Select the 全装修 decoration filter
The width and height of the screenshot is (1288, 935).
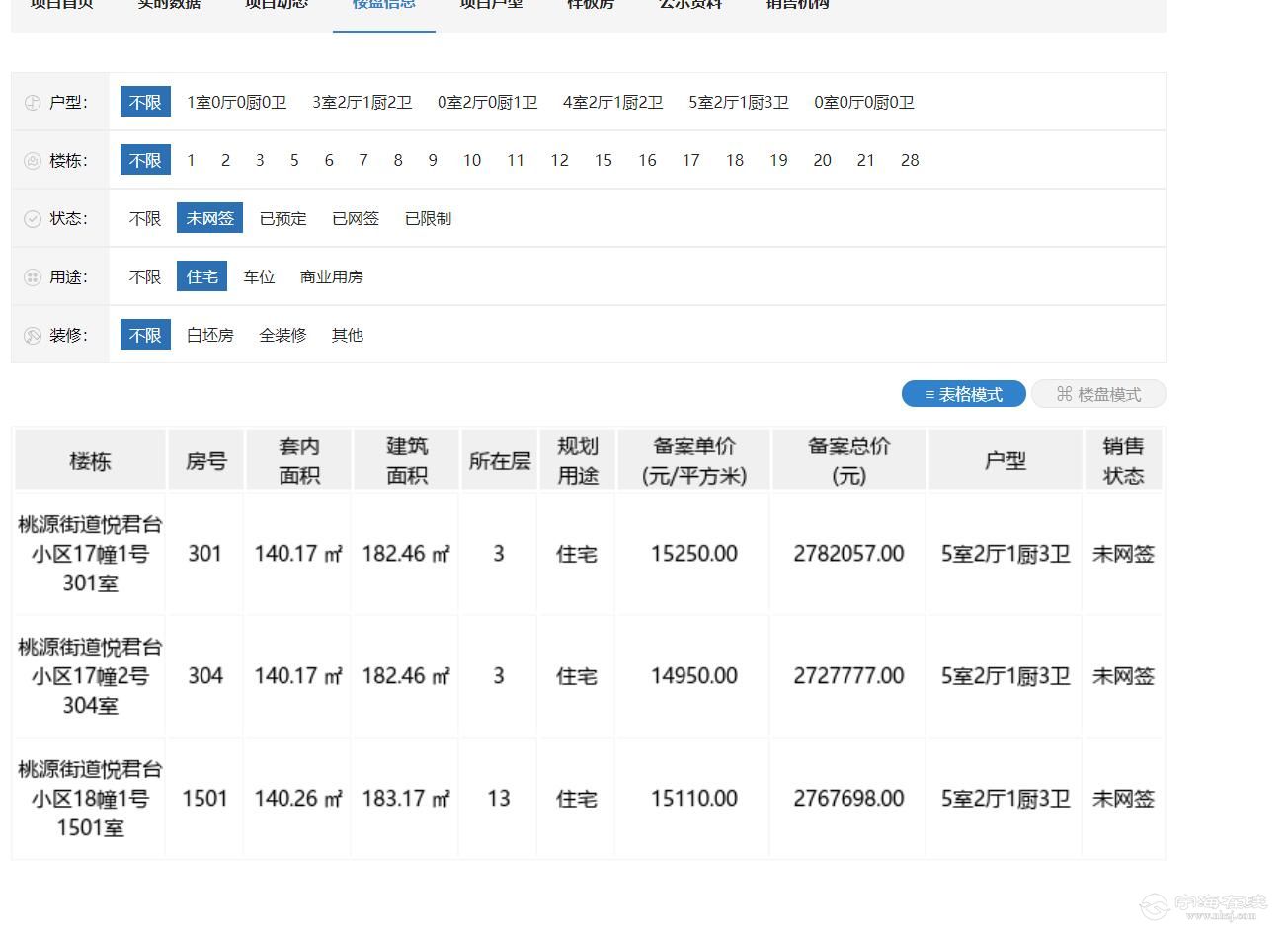[x=282, y=335]
